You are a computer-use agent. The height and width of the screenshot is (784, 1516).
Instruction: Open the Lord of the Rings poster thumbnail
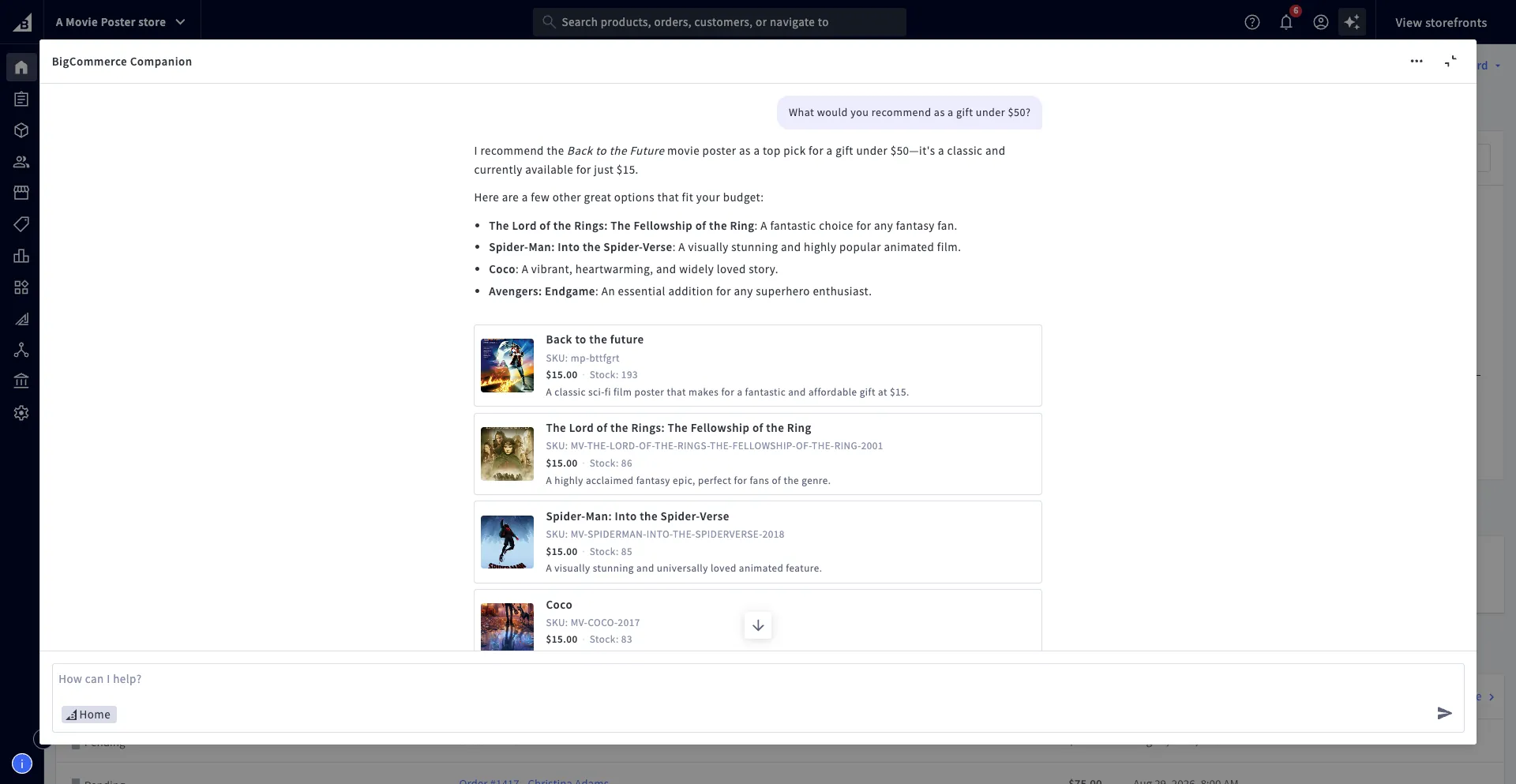pos(507,454)
